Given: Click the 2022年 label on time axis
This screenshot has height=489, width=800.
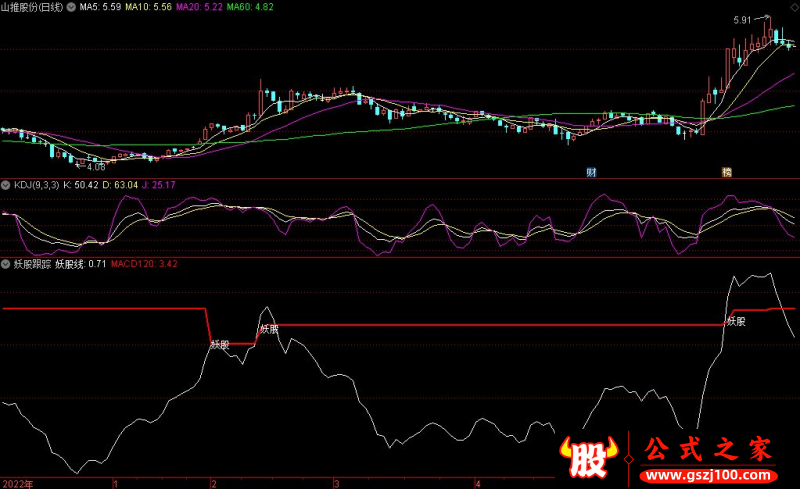Looking at the screenshot, I should pos(17,483).
